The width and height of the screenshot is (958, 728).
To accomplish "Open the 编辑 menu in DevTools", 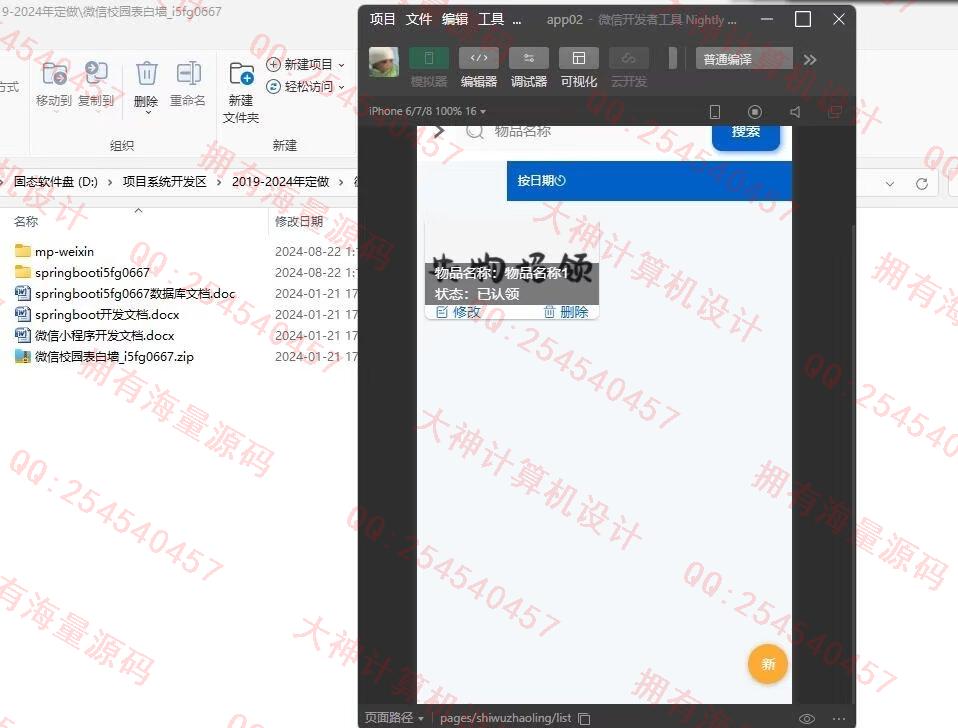I will coord(455,20).
